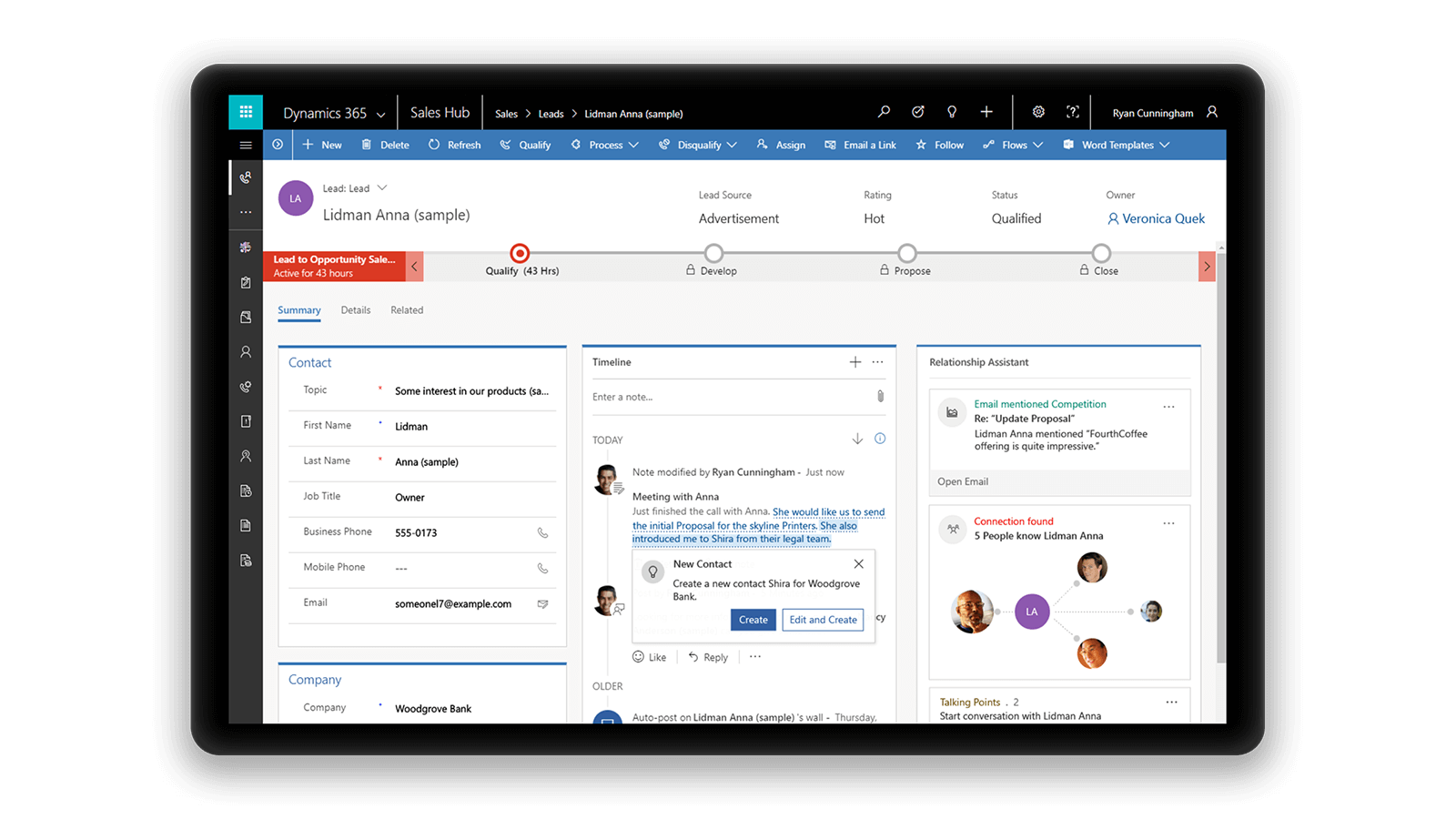Click the Sales breadcrumb
1456x819 pixels.
coord(506,114)
